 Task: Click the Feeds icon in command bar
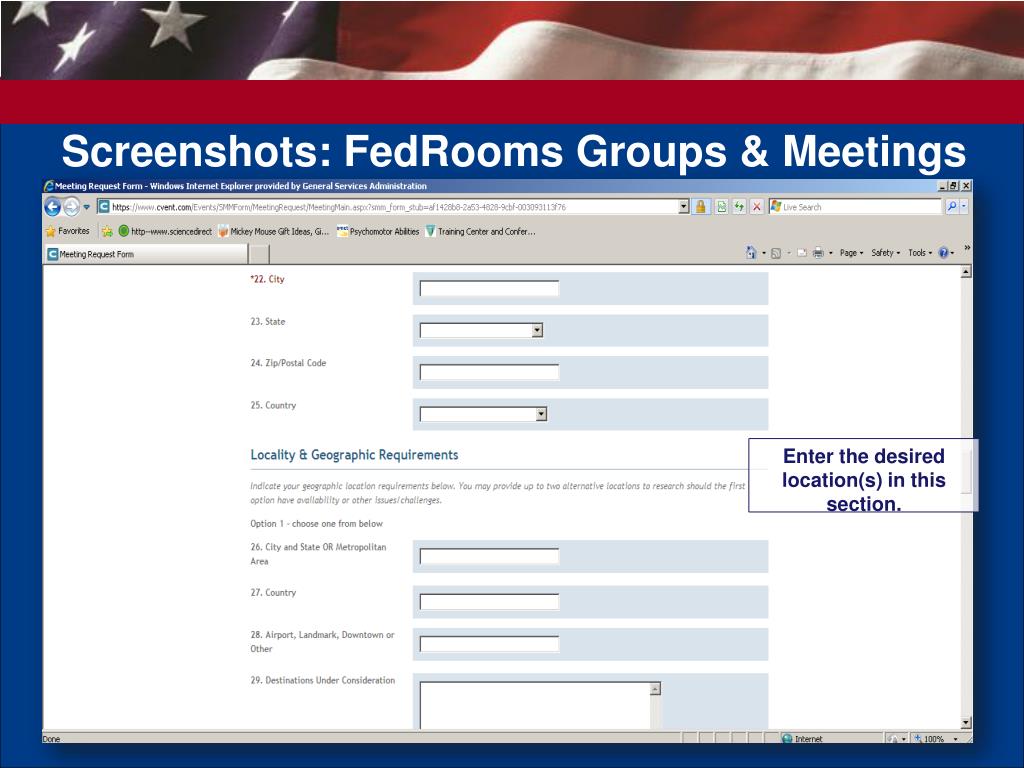776,253
